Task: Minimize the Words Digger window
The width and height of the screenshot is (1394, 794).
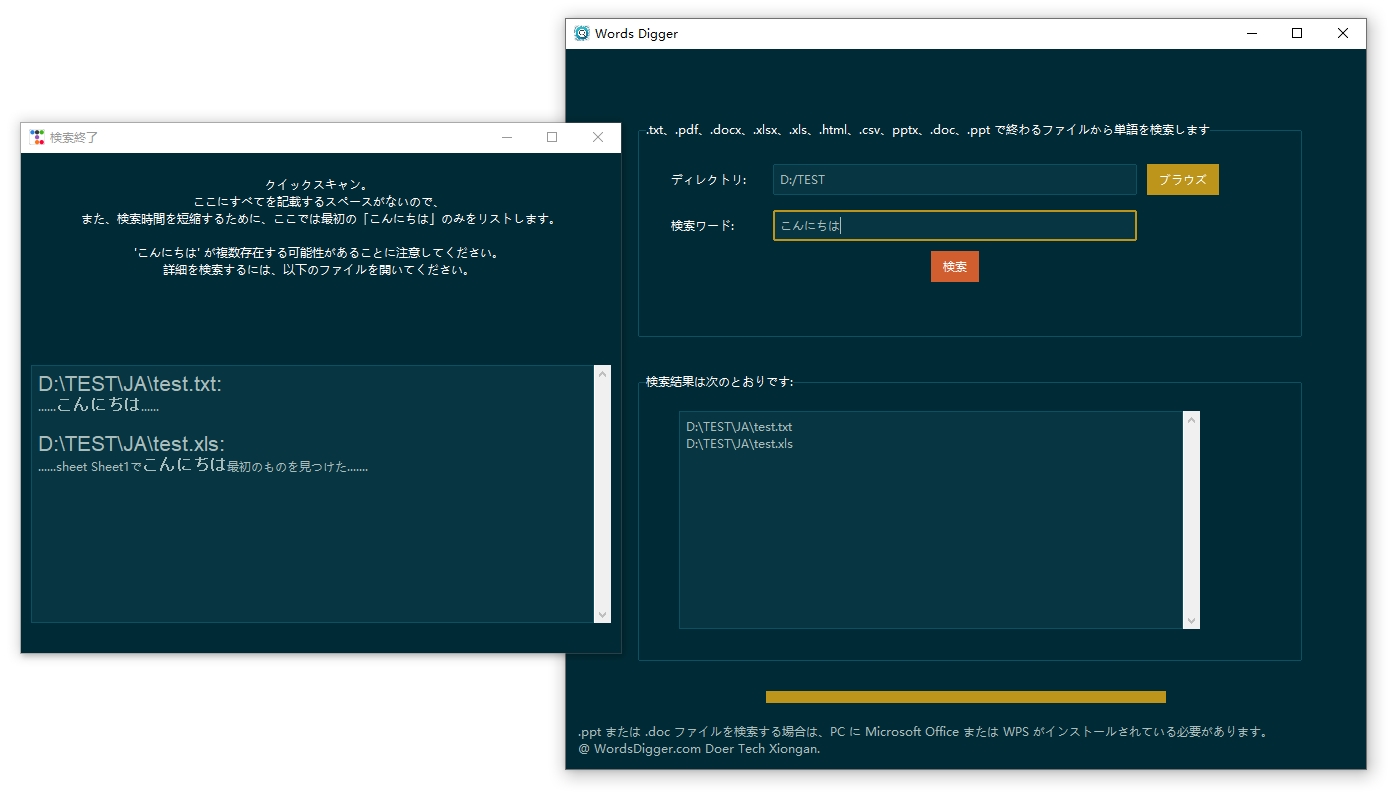Action: pos(1252,33)
